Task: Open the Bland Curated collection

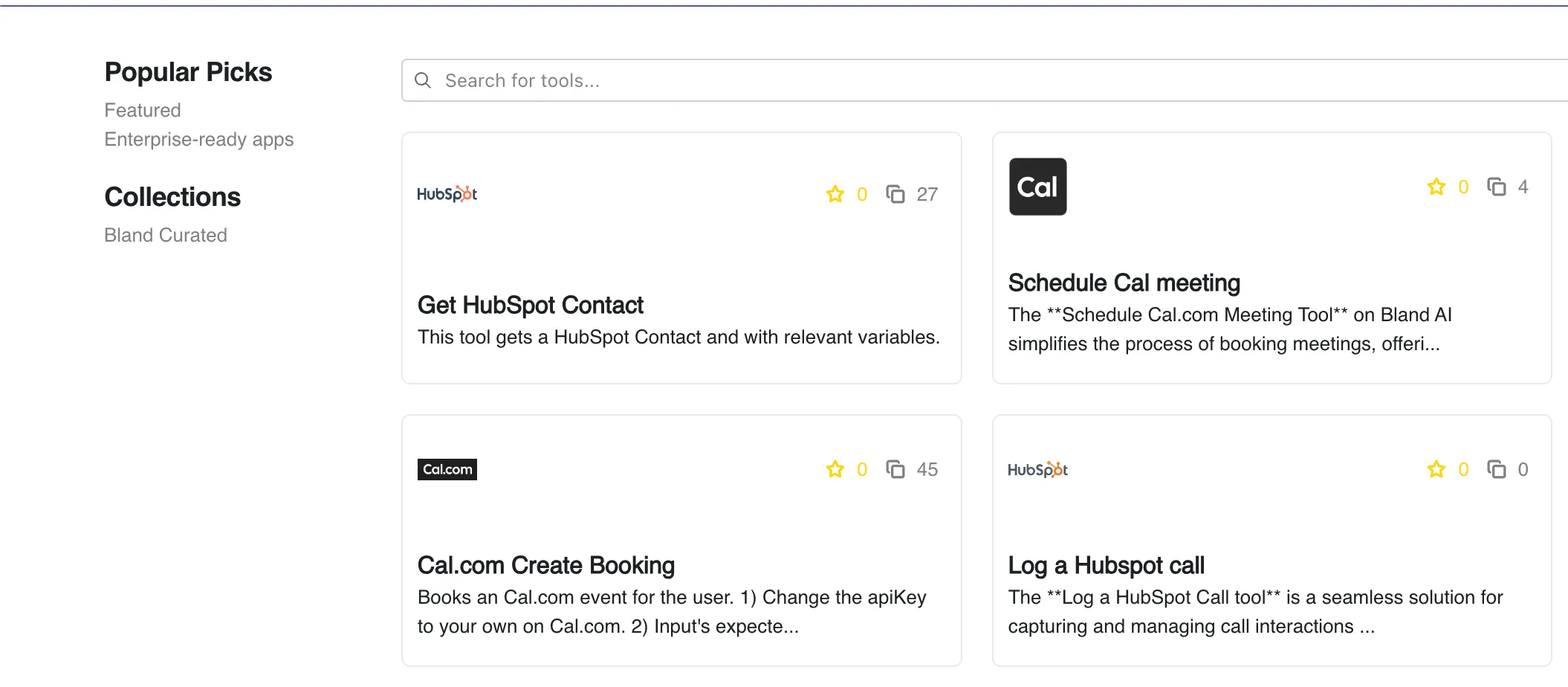Action: pos(166,235)
